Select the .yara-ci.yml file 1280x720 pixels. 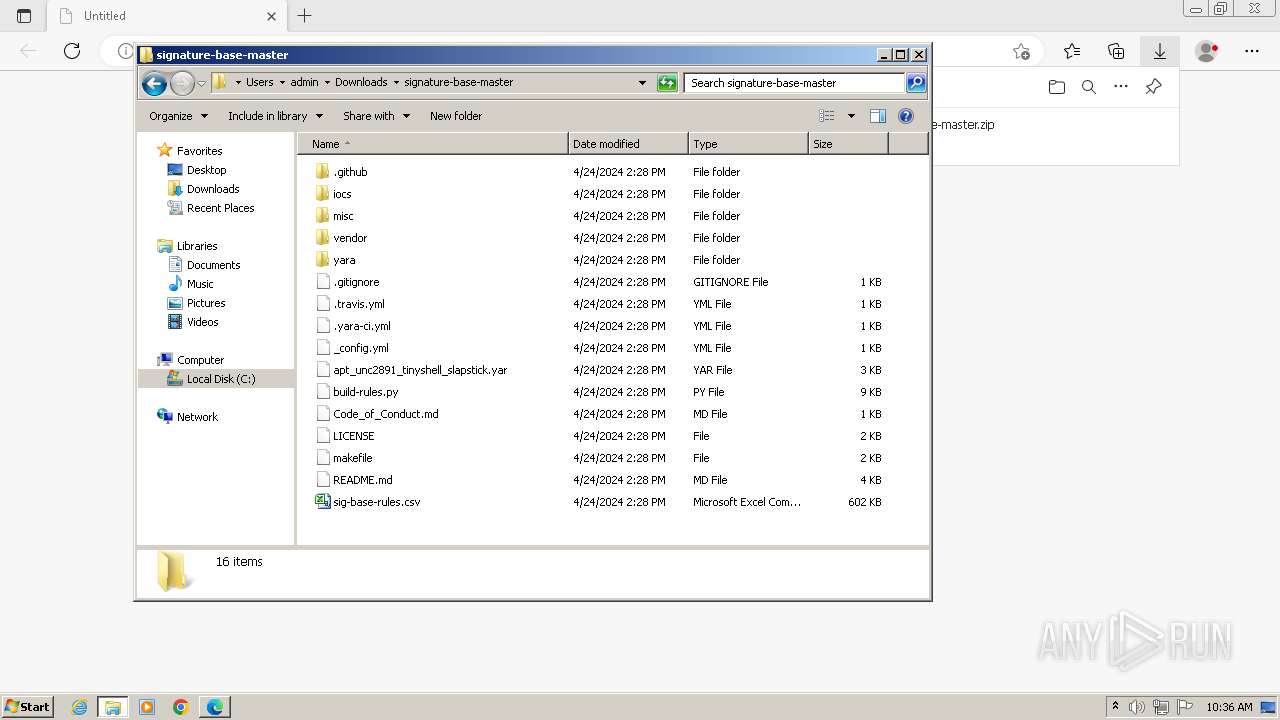click(x=362, y=326)
